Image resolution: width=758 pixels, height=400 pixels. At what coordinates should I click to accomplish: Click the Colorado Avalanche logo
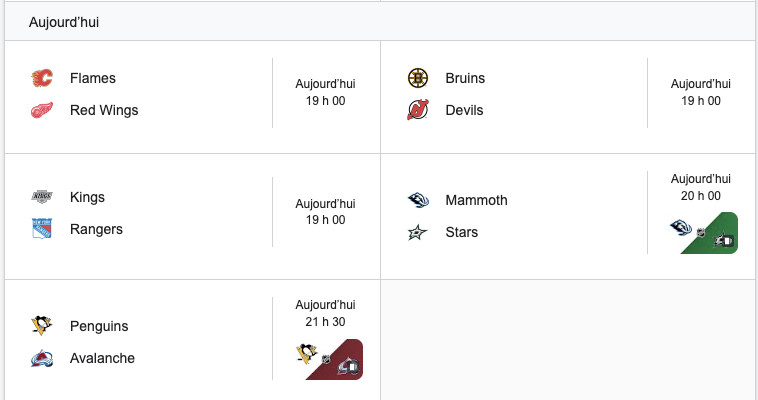click(x=42, y=358)
